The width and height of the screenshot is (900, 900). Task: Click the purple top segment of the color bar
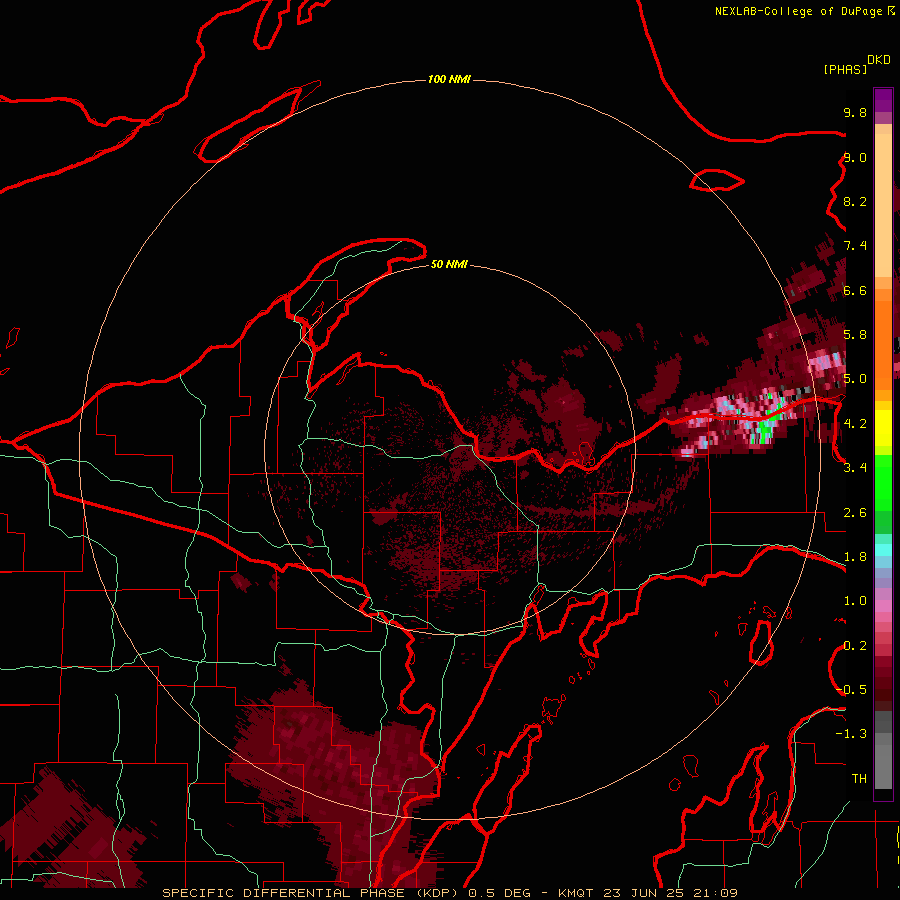(x=883, y=100)
